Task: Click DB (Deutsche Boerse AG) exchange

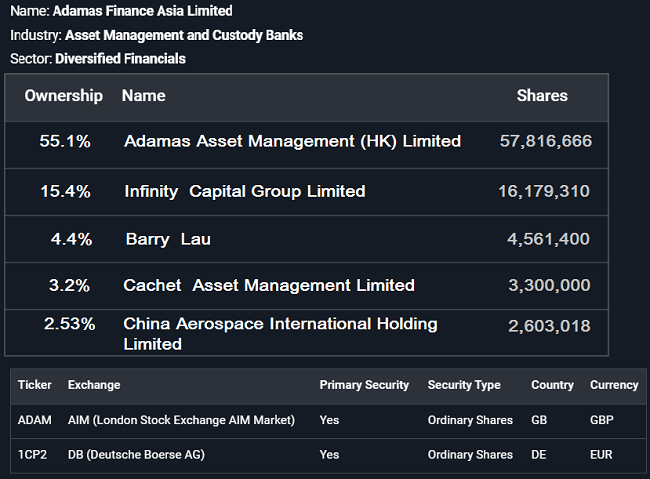Action: coord(136,455)
